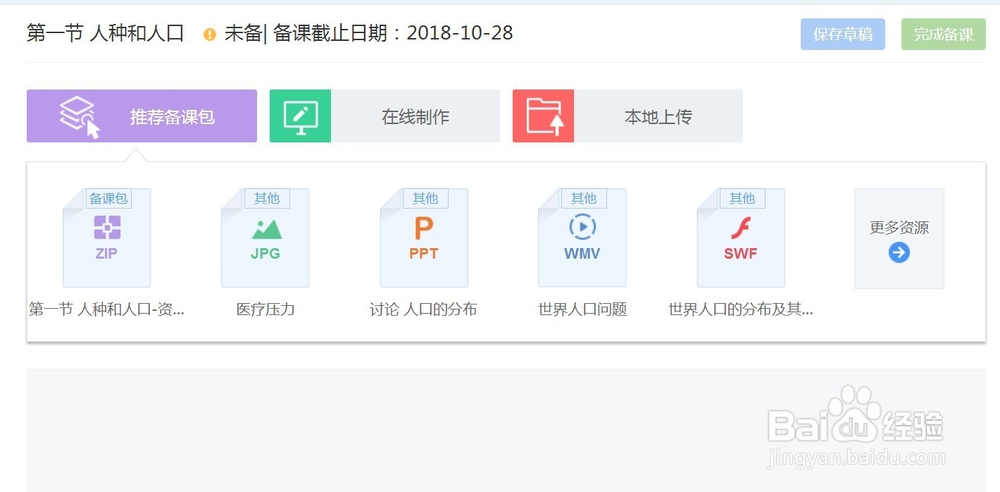Click the green monitor pencil icon
Screen dimensions: 1000x492
[300, 116]
